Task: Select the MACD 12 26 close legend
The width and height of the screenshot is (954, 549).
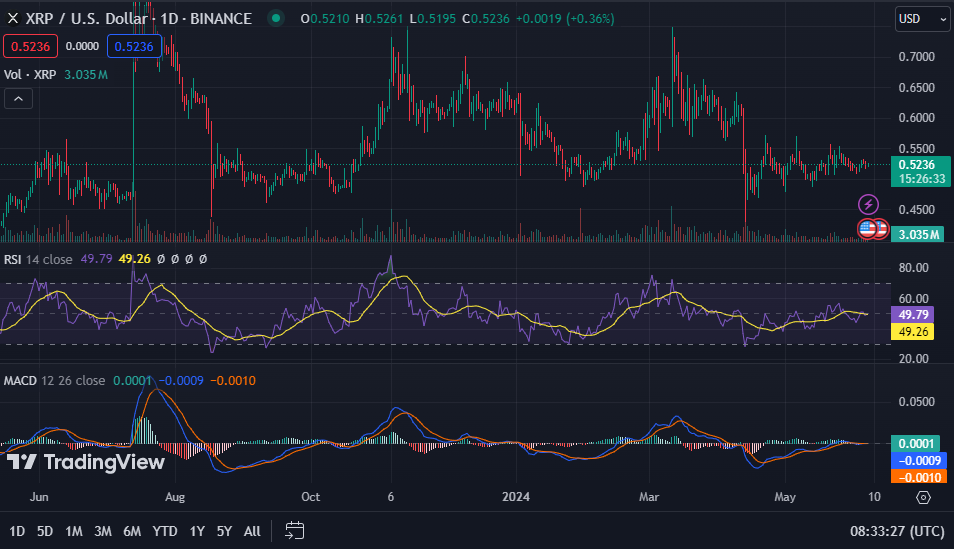Action: (54, 381)
